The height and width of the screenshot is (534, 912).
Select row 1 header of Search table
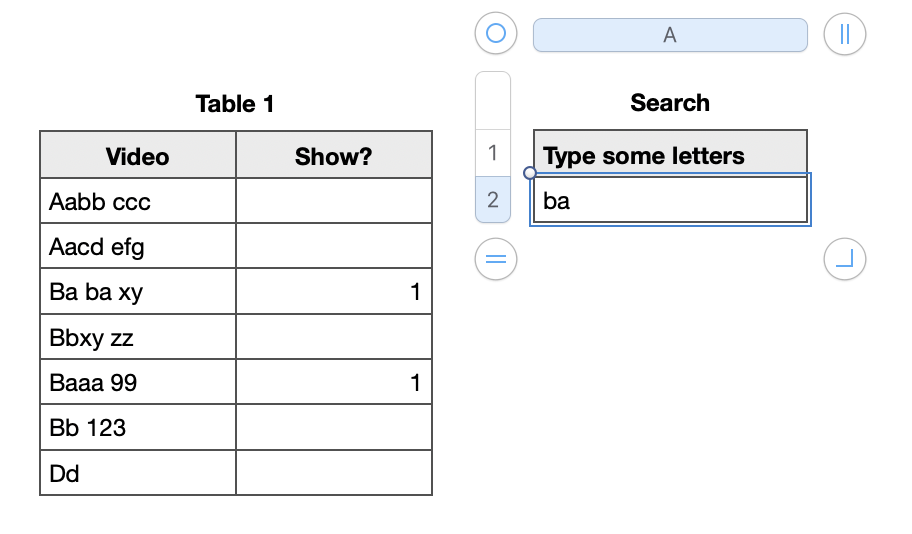[x=492, y=153]
